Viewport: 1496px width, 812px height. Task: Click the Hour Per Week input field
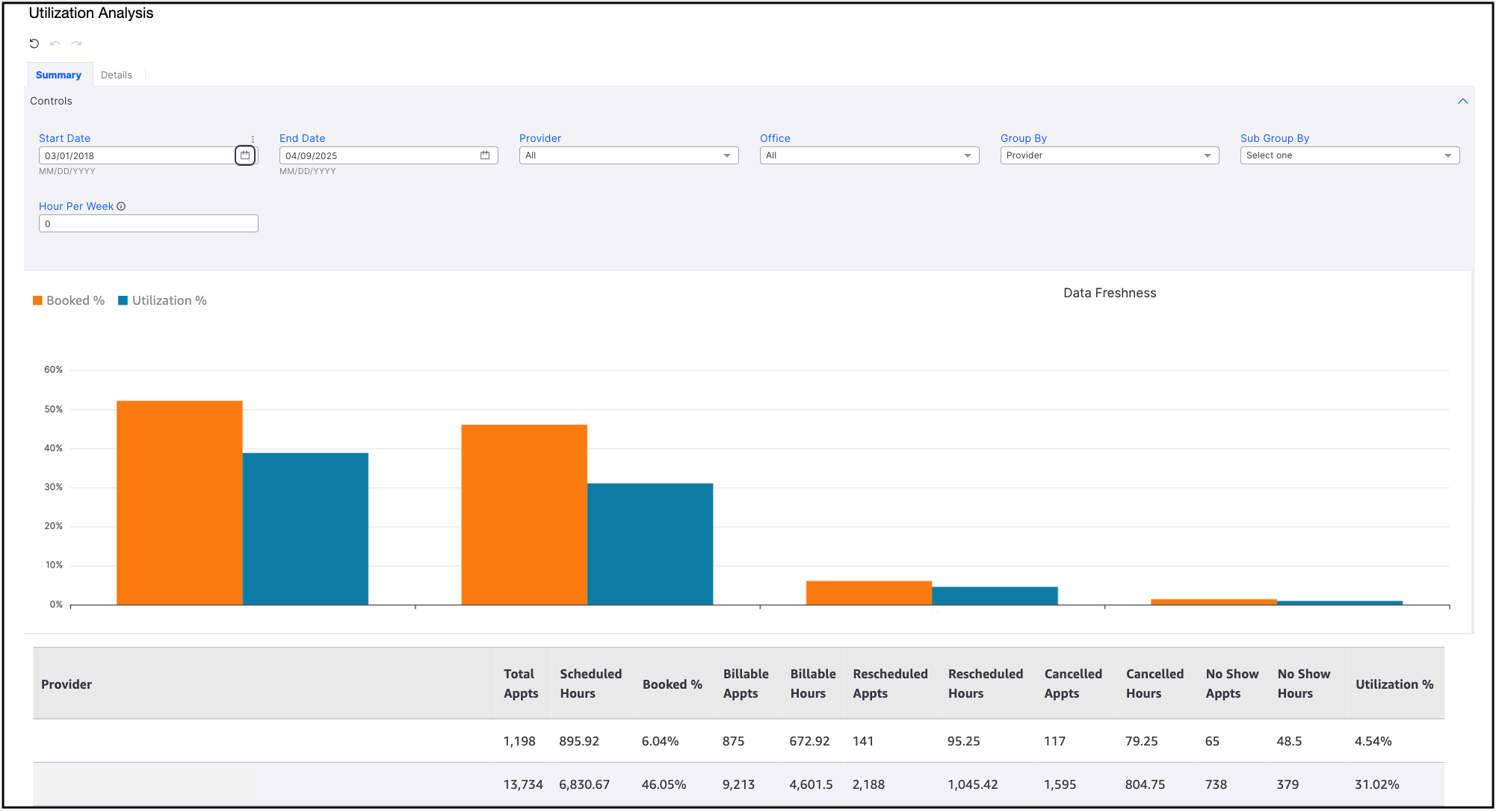148,223
